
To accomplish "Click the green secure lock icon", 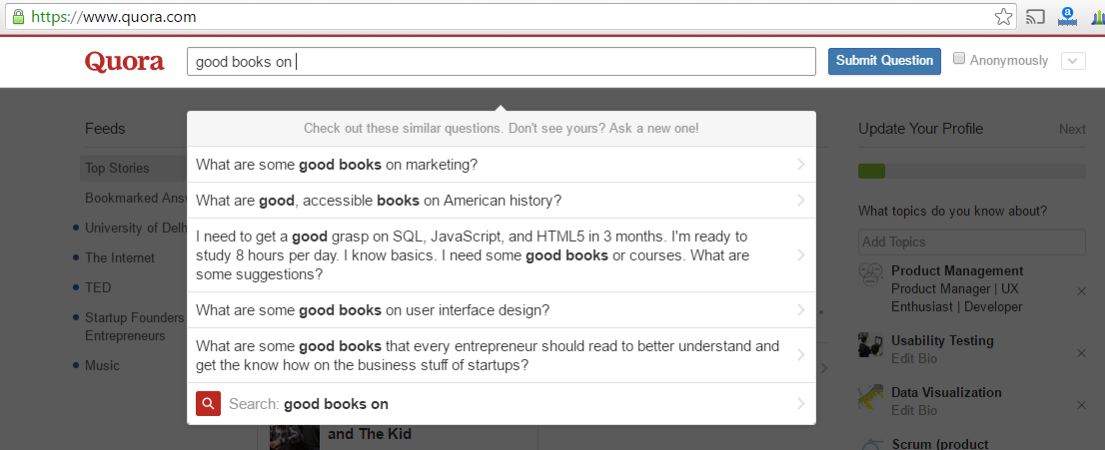I will click(18, 16).
